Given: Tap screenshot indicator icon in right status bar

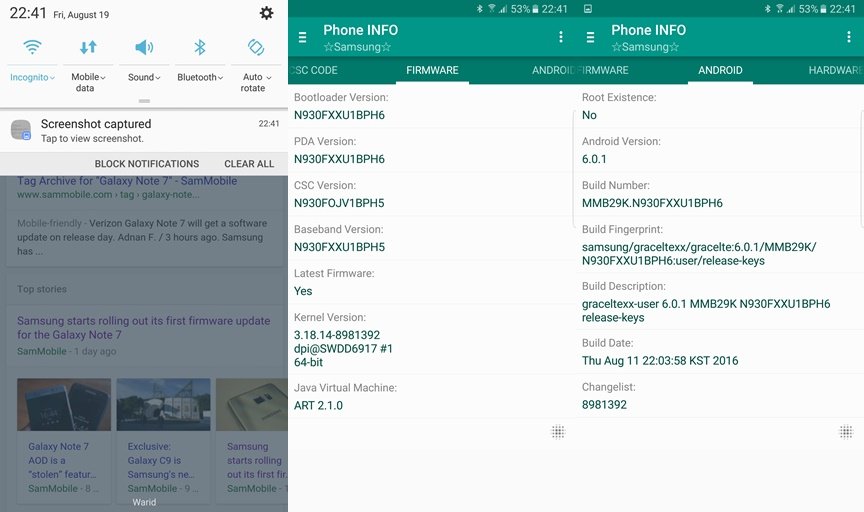Looking at the screenshot, I should [x=588, y=9].
